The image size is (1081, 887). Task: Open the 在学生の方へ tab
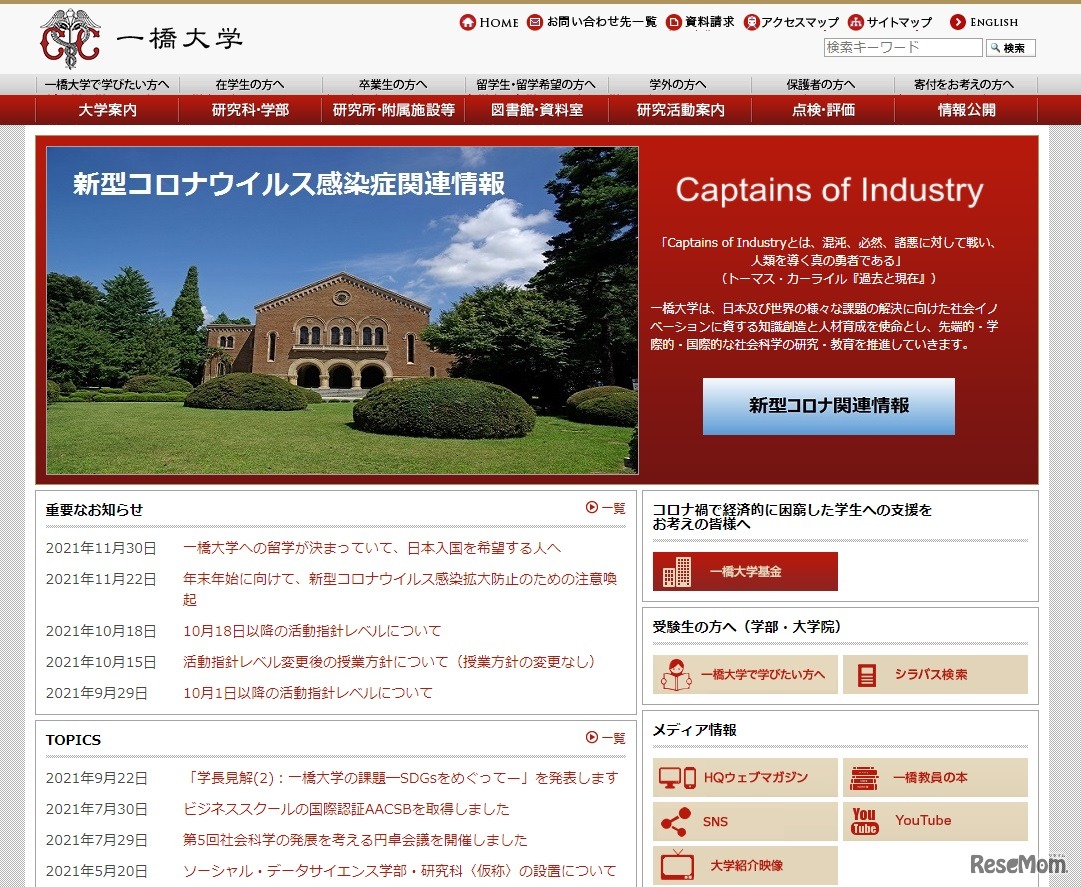(x=250, y=84)
